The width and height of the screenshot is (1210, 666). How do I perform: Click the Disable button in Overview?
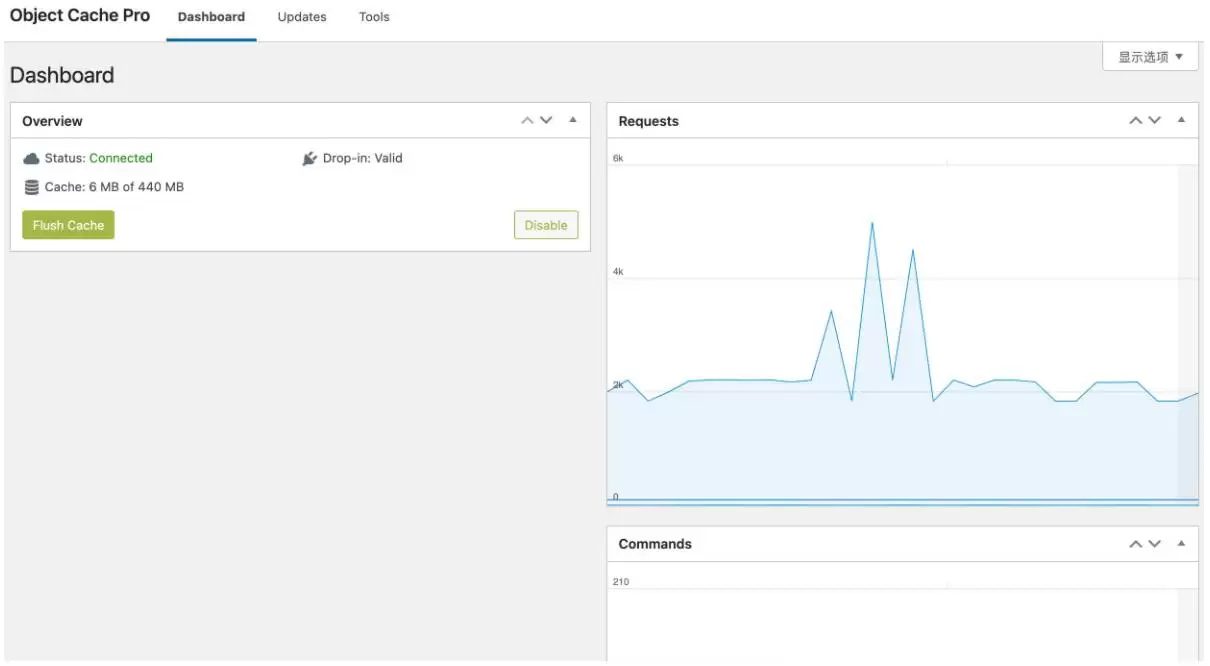[x=546, y=225]
